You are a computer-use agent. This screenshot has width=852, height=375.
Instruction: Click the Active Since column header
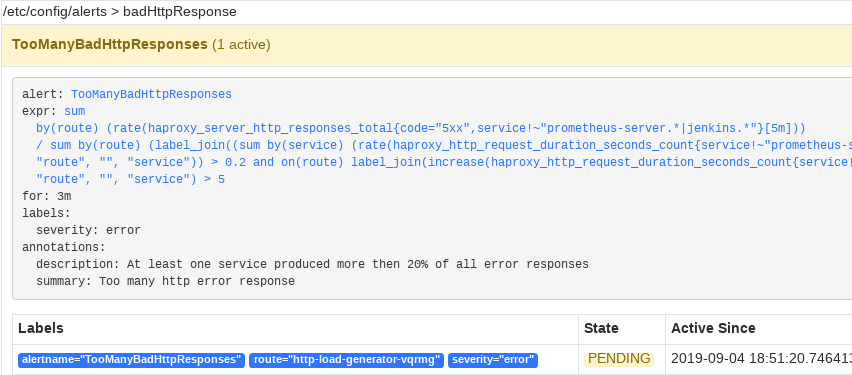click(x=713, y=328)
